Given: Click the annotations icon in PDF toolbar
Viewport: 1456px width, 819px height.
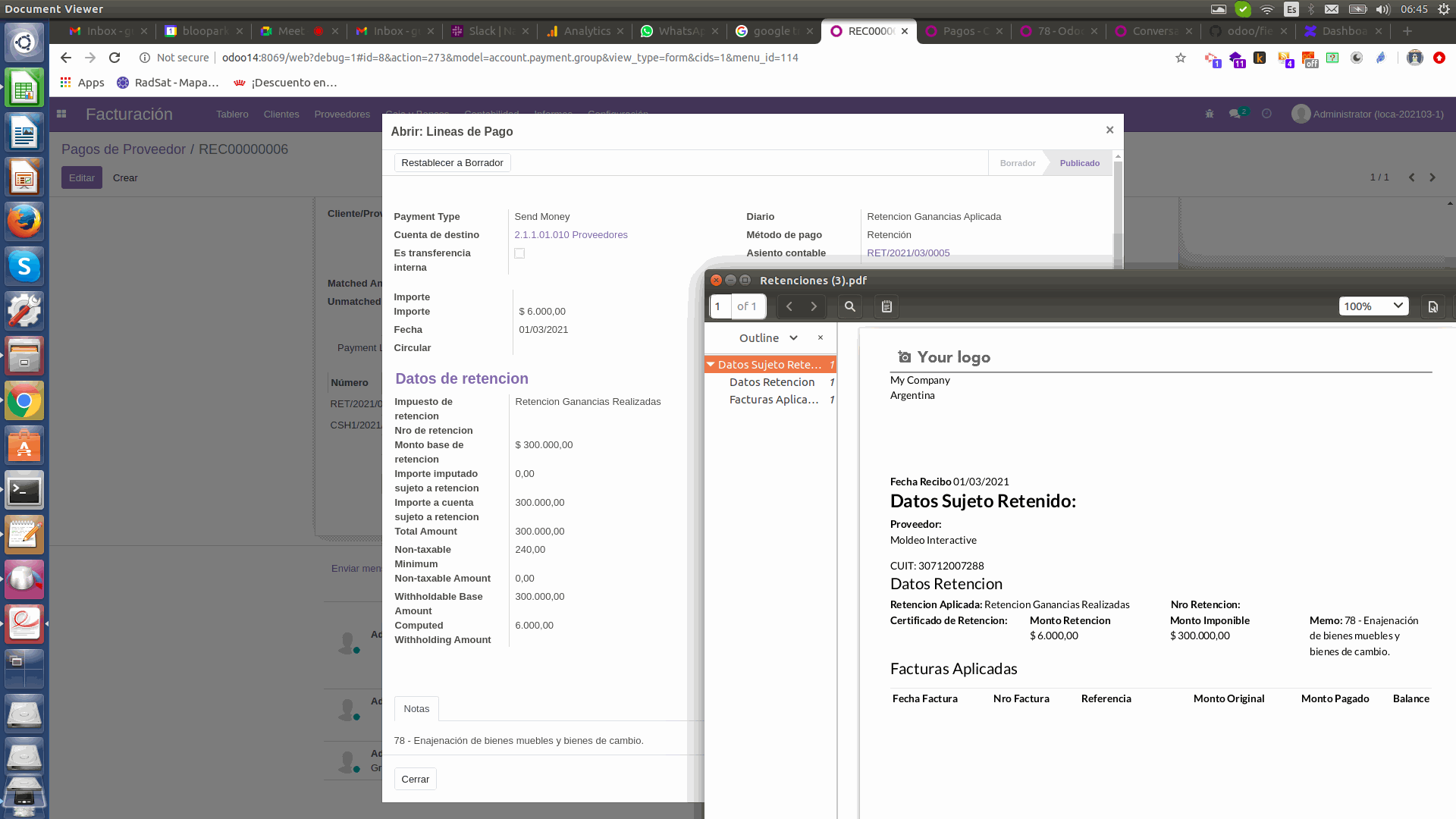Looking at the screenshot, I should (x=886, y=306).
